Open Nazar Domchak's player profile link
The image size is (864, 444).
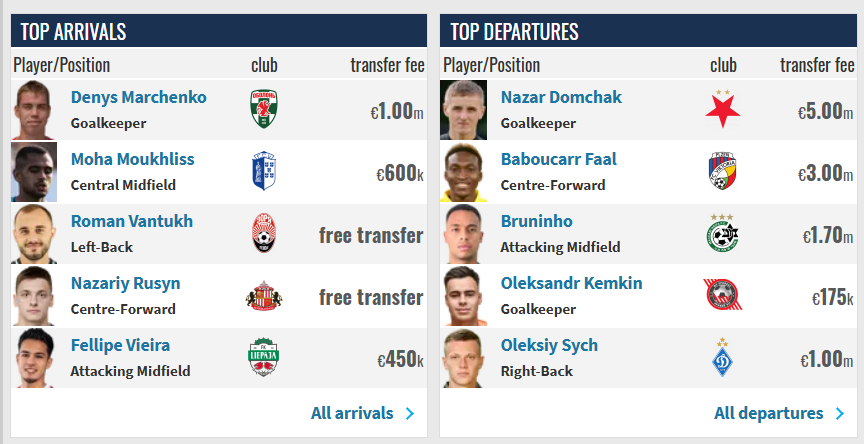pos(561,98)
